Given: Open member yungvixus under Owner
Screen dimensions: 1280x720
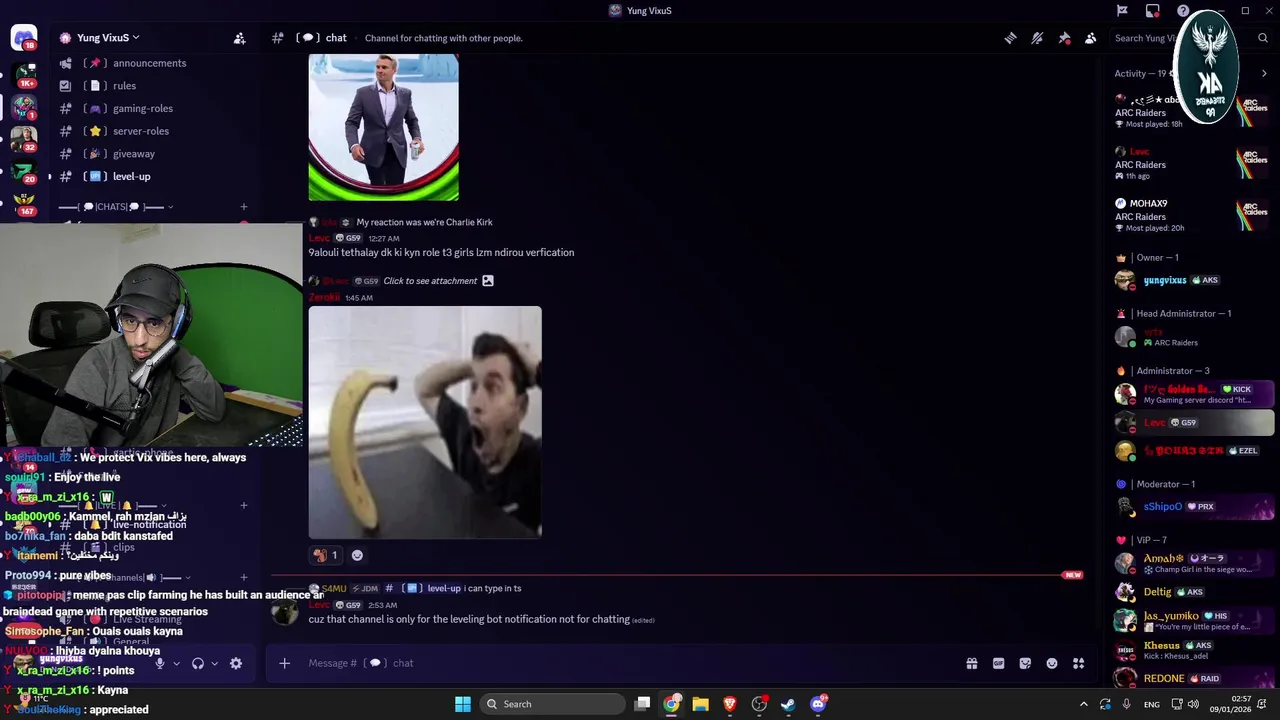Looking at the screenshot, I should (1192, 281).
